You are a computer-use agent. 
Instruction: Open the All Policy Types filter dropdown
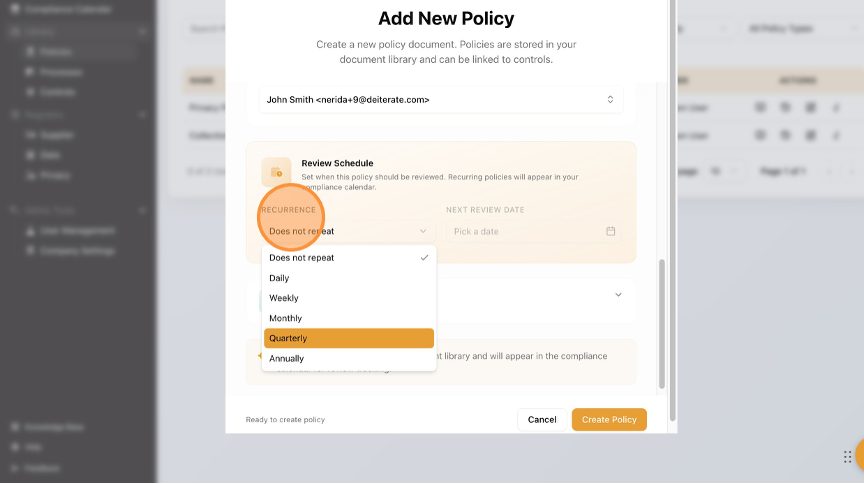coord(795,29)
